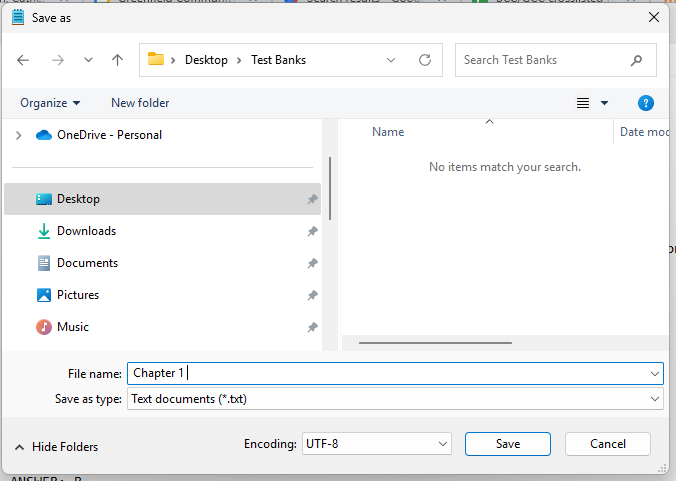
Task: Select Desktop in the address path
Action: (206, 60)
